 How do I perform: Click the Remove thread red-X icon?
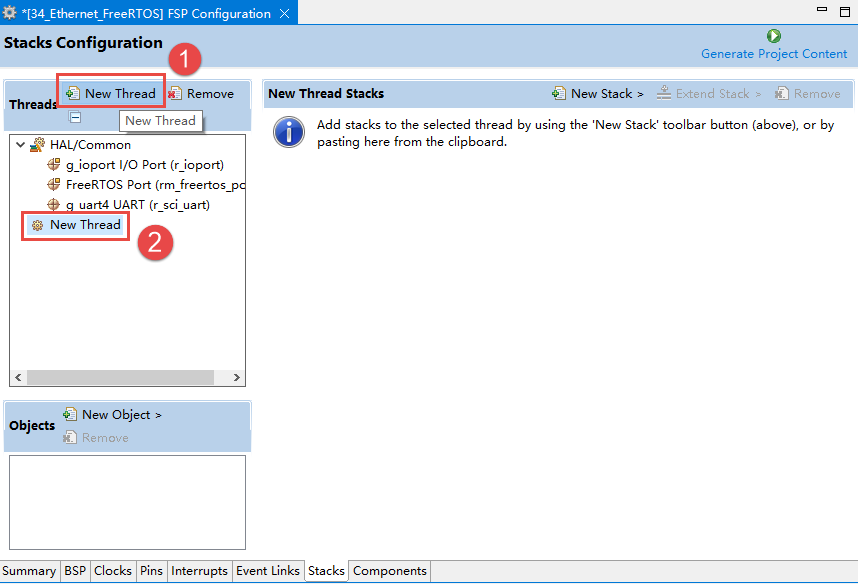tap(175, 94)
